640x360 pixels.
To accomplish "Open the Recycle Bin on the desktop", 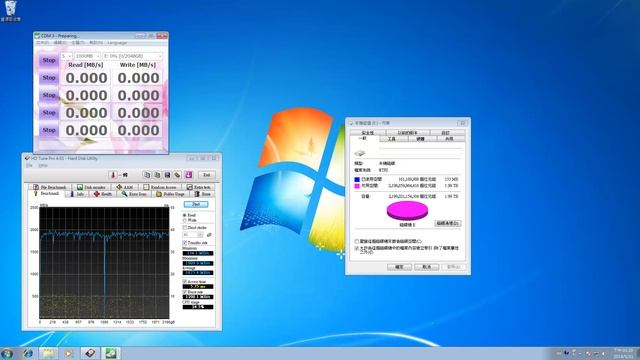I will pos(11,11).
